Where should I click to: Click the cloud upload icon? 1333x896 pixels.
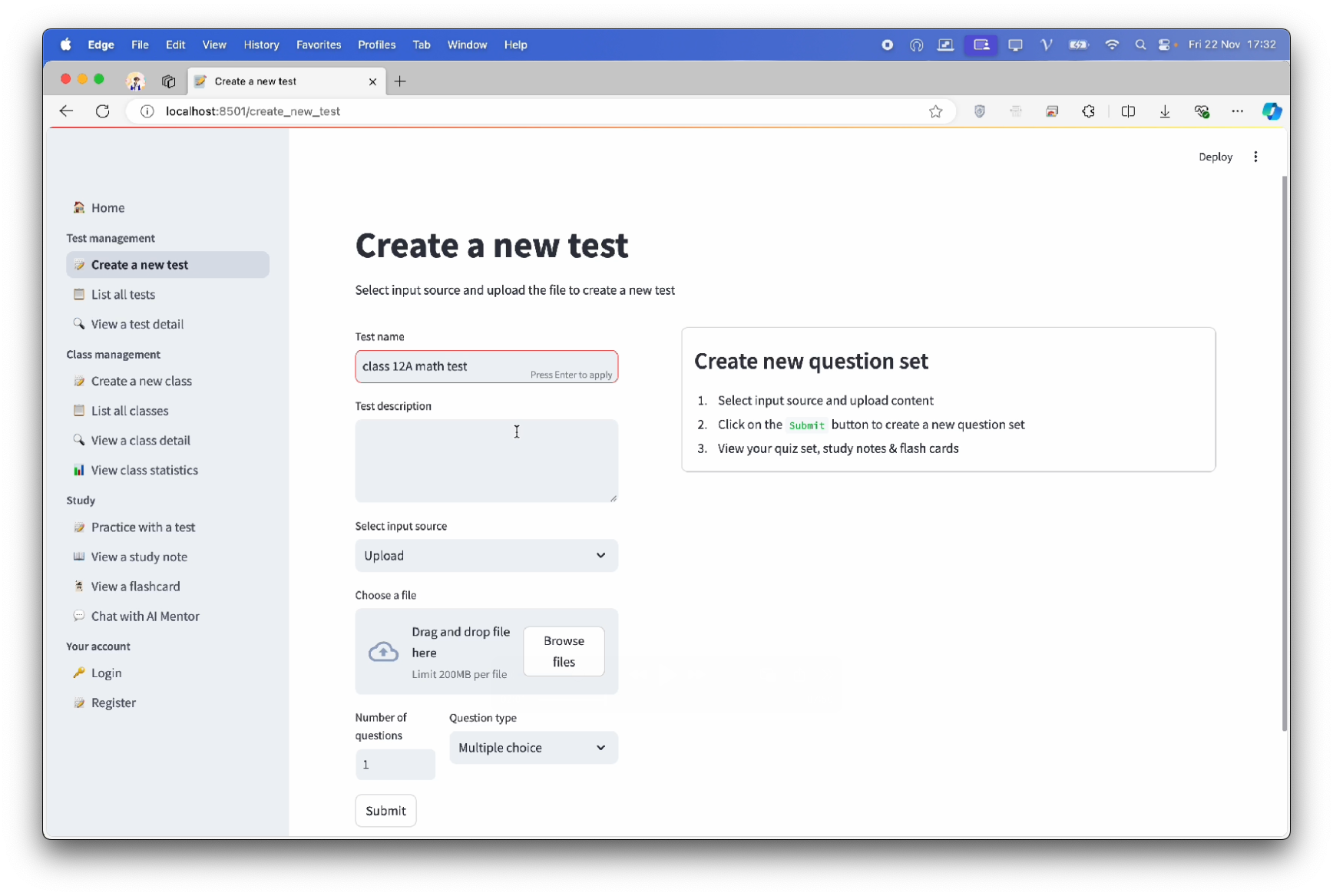[x=383, y=652]
